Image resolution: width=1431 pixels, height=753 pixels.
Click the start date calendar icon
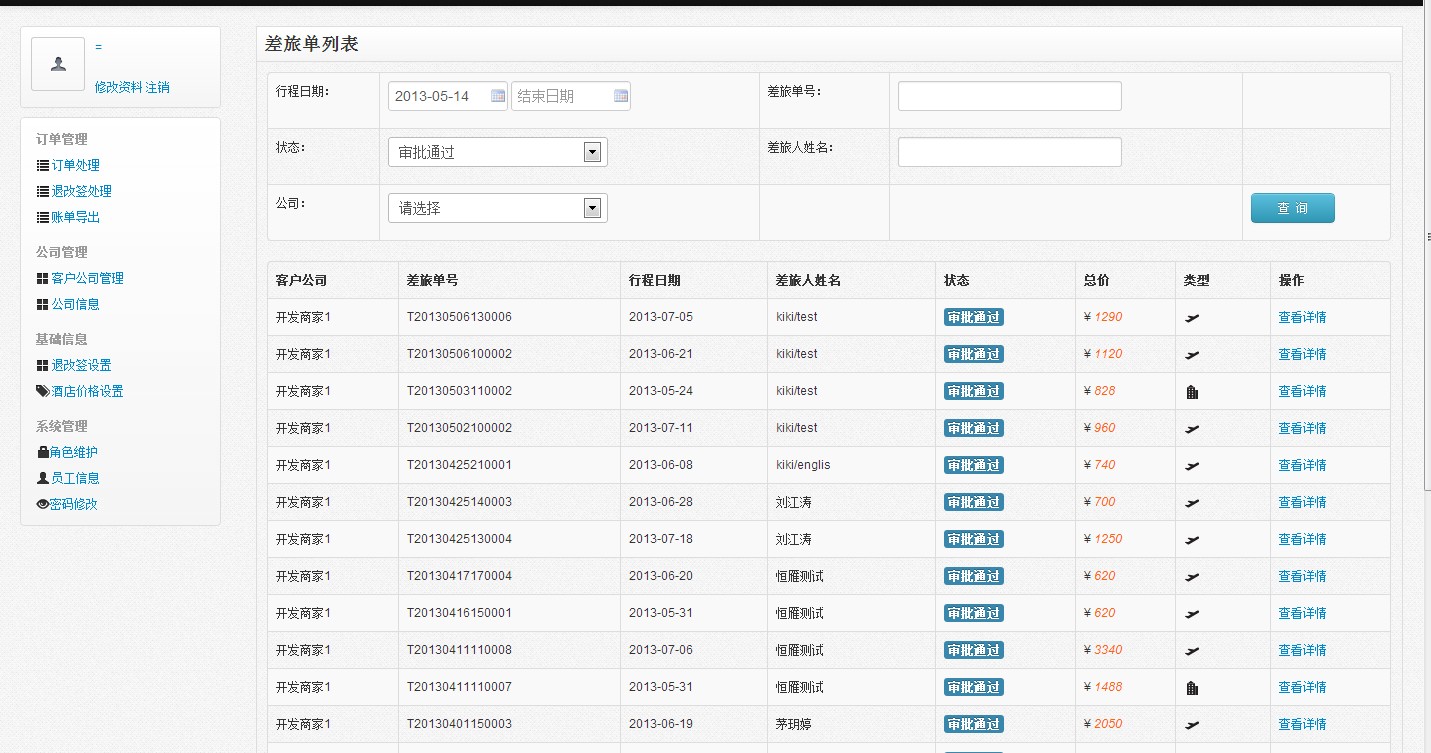tap(498, 96)
